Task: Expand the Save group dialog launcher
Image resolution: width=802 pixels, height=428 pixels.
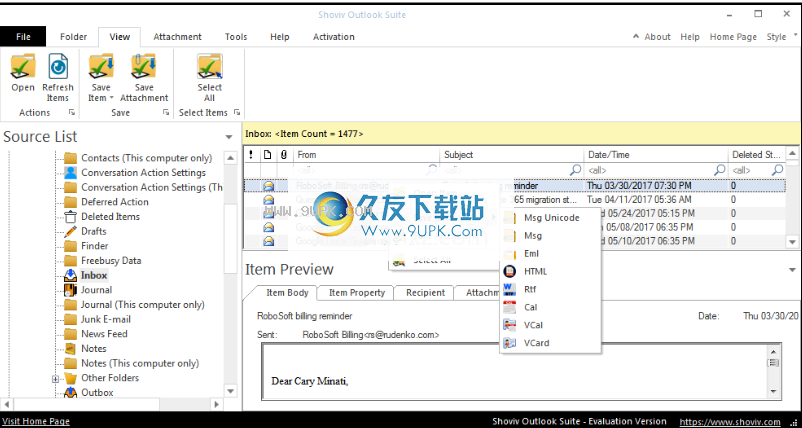Action: point(166,112)
